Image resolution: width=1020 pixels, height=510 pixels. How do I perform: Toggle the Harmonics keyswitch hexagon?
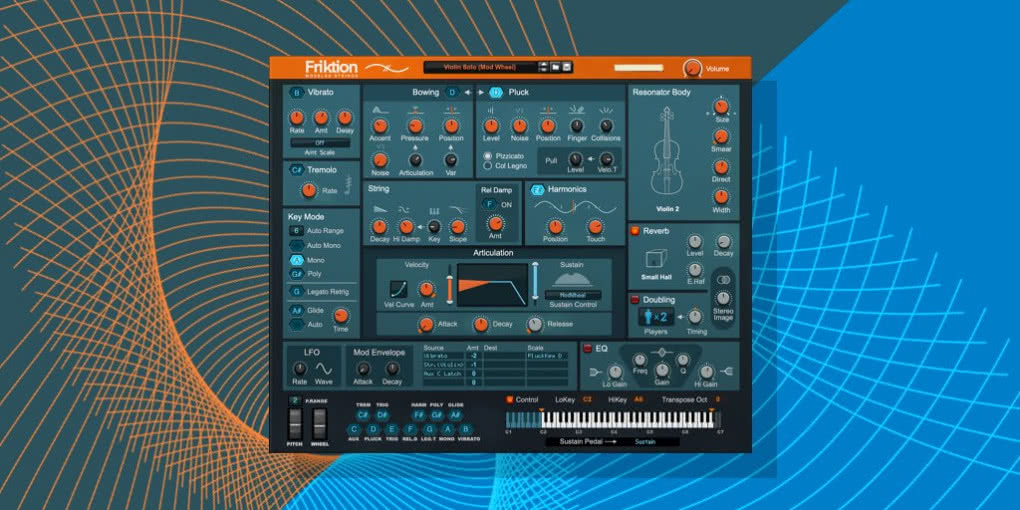coord(537,189)
